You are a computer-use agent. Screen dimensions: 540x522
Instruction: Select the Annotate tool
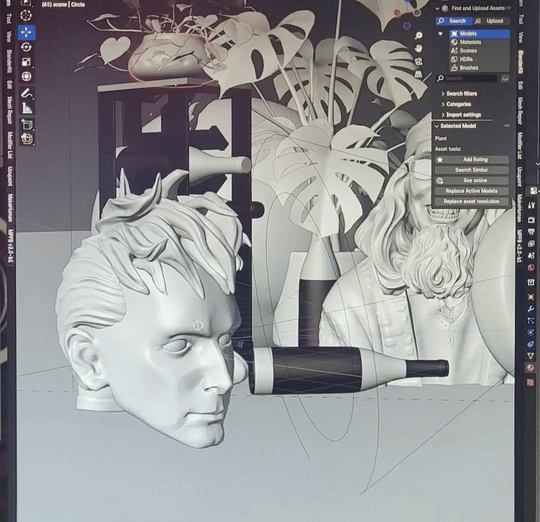[27, 93]
